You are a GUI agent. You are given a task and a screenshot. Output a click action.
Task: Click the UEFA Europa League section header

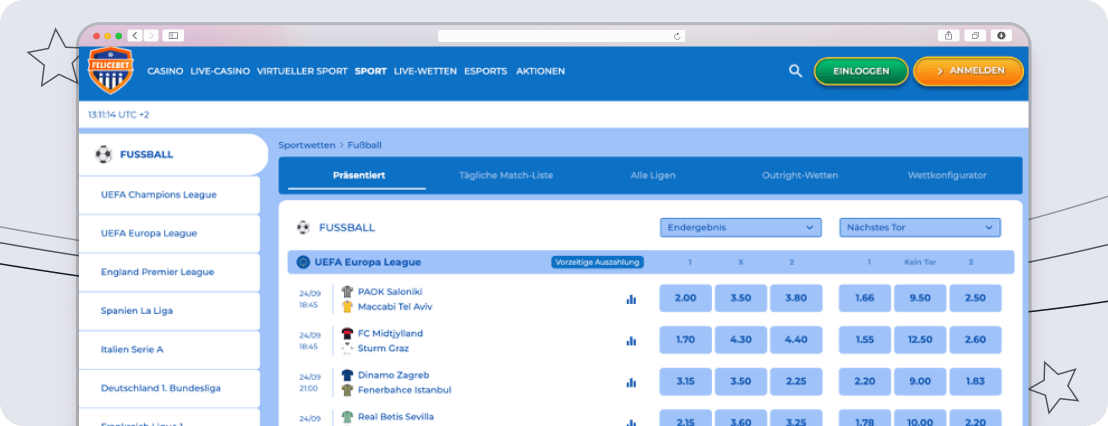tap(651, 262)
